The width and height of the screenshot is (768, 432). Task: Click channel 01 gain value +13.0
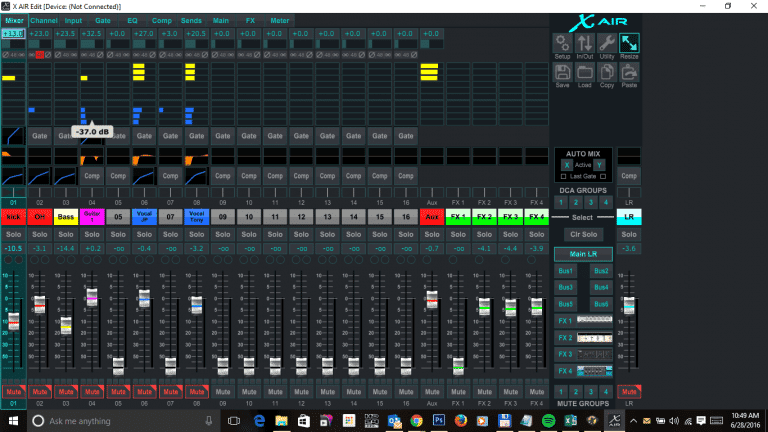(x=13, y=34)
